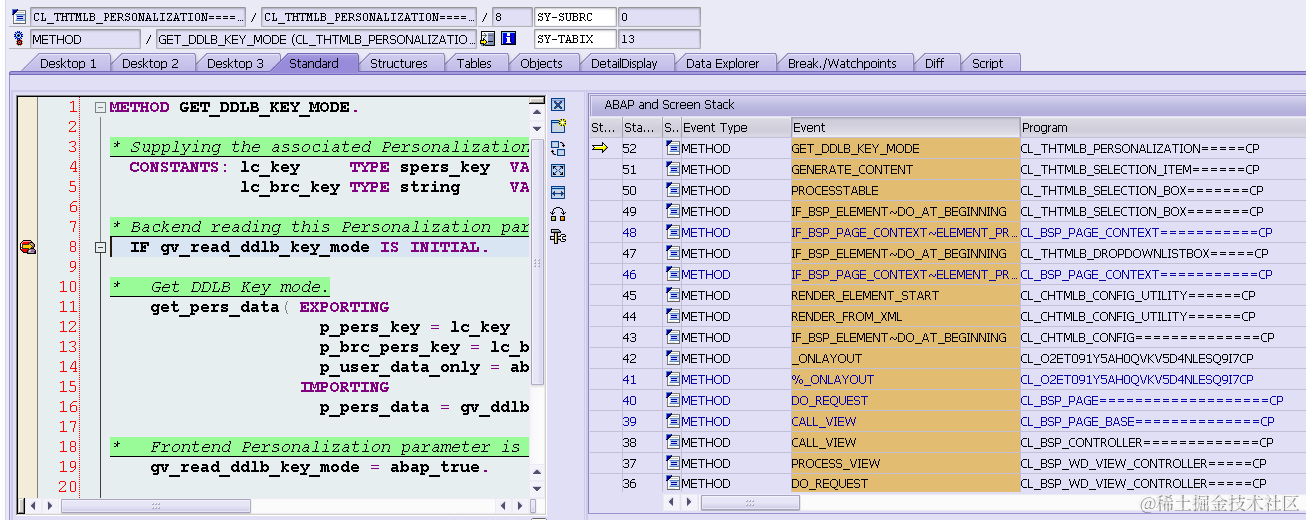
Task: Click the Stack Level column header
Action: (x=640, y=127)
